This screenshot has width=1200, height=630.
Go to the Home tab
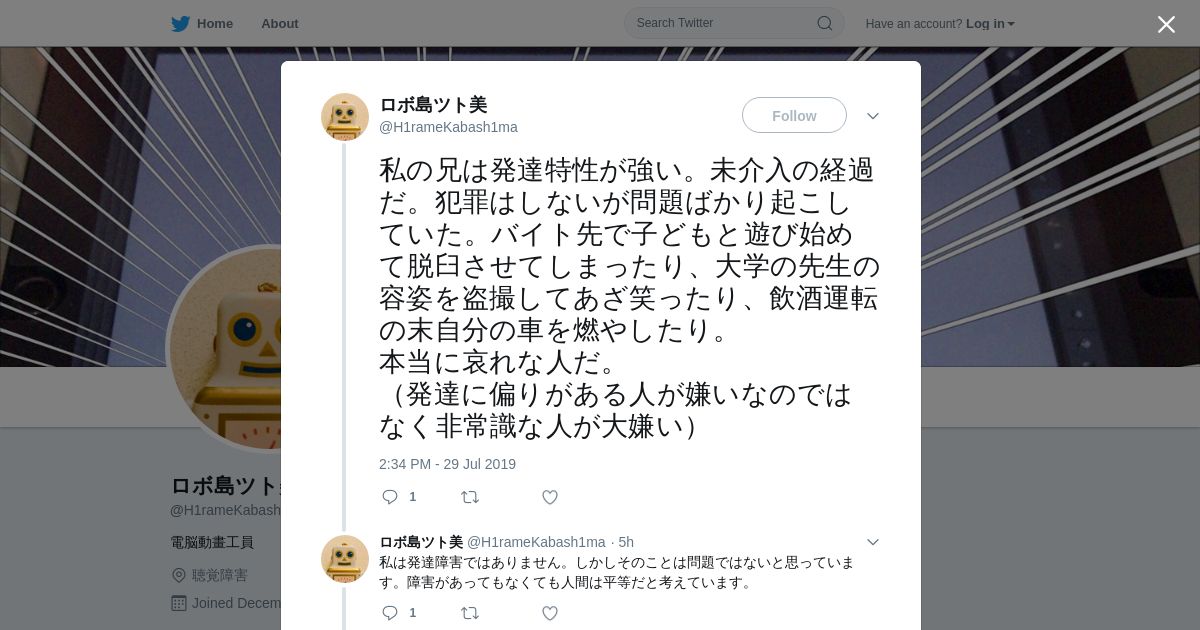click(x=202, y=24)
